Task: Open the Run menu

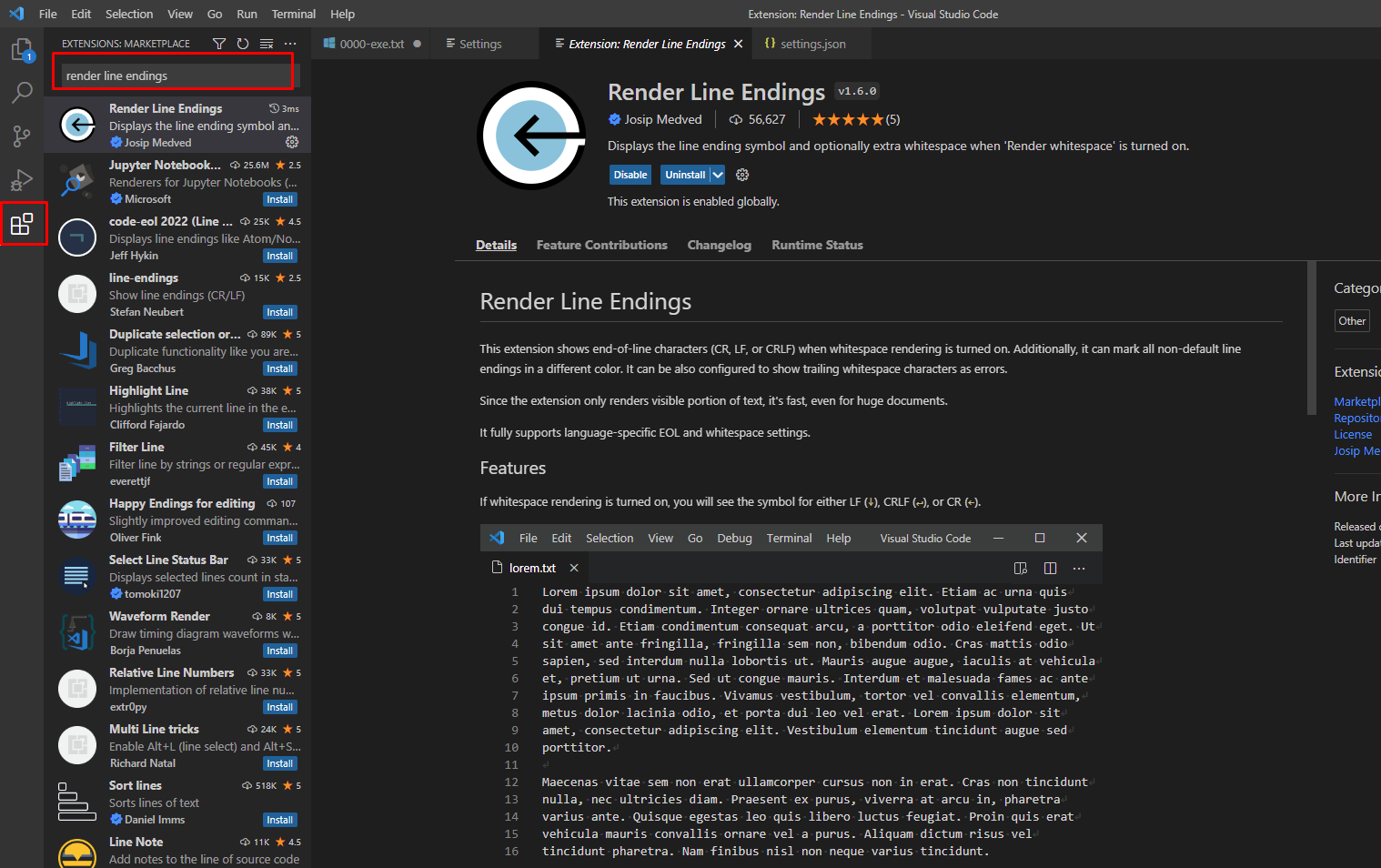Action: (247, 14)
